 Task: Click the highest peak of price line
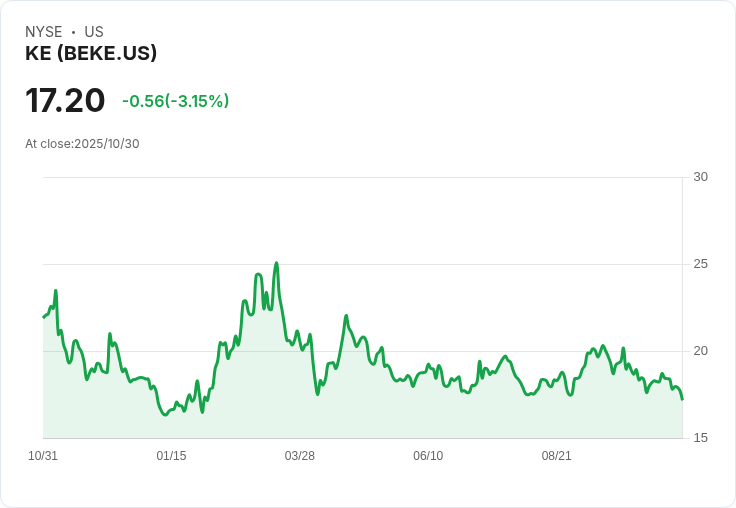276,264
